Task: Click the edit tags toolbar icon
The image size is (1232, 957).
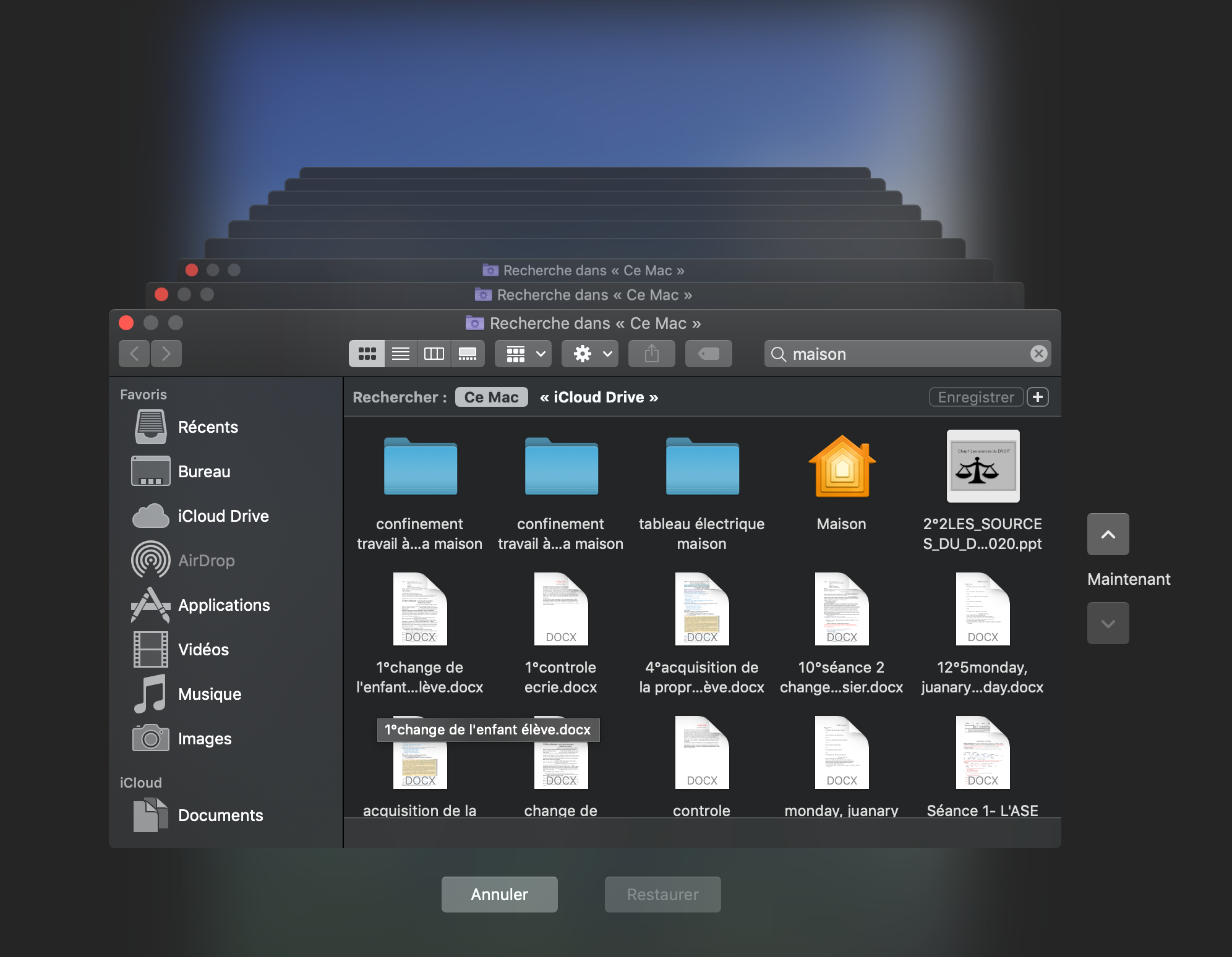Action: coord(708,354)
